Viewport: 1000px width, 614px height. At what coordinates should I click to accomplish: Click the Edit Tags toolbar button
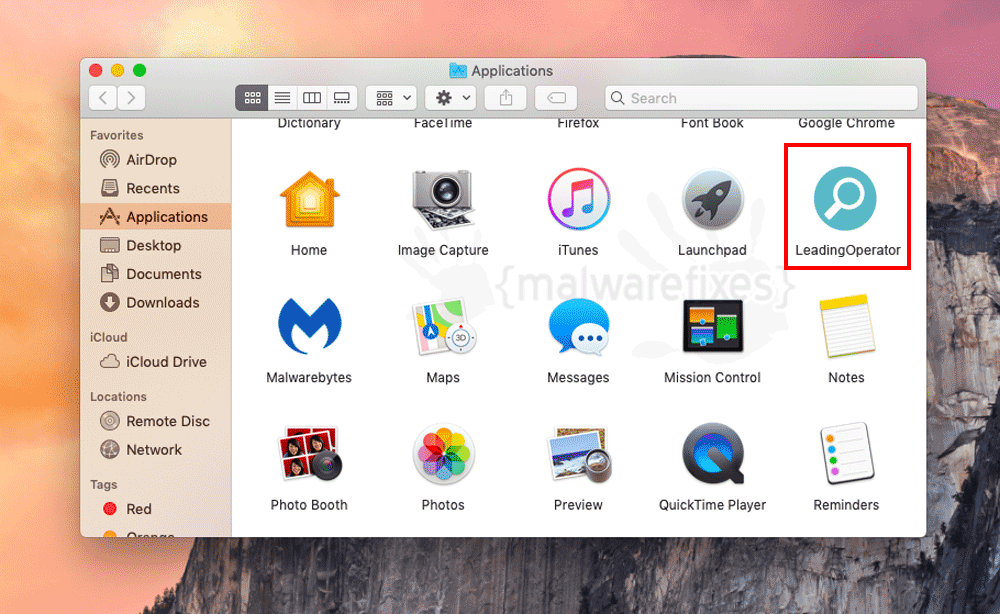(x=556, y=98)
